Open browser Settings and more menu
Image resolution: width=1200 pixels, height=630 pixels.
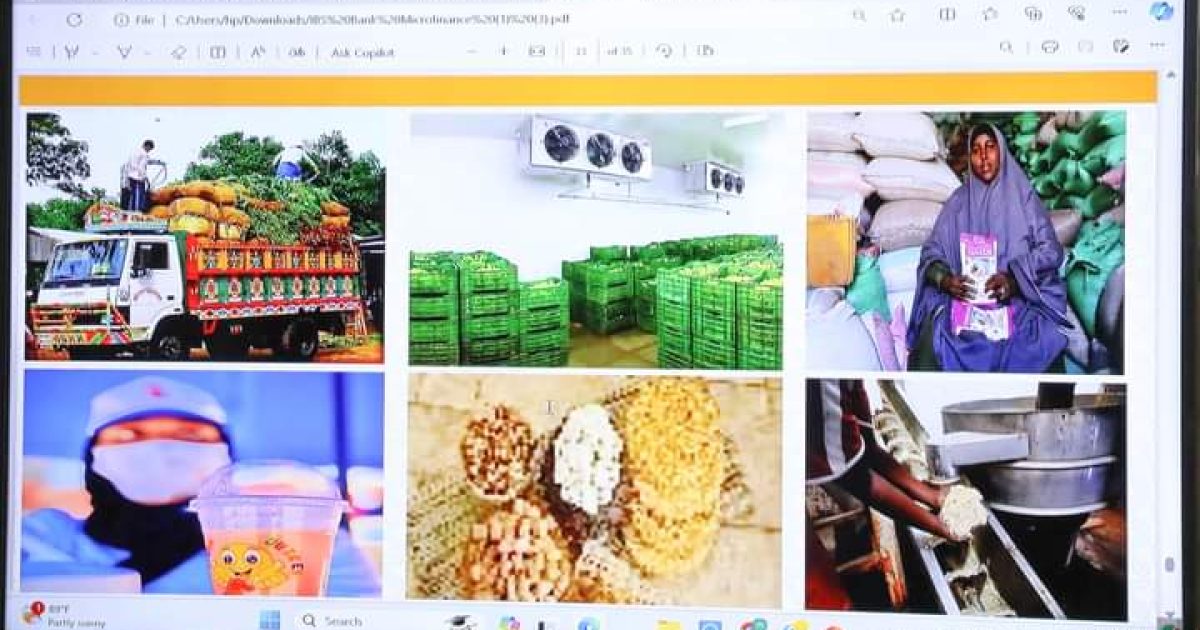click(x=1118, y=14)
